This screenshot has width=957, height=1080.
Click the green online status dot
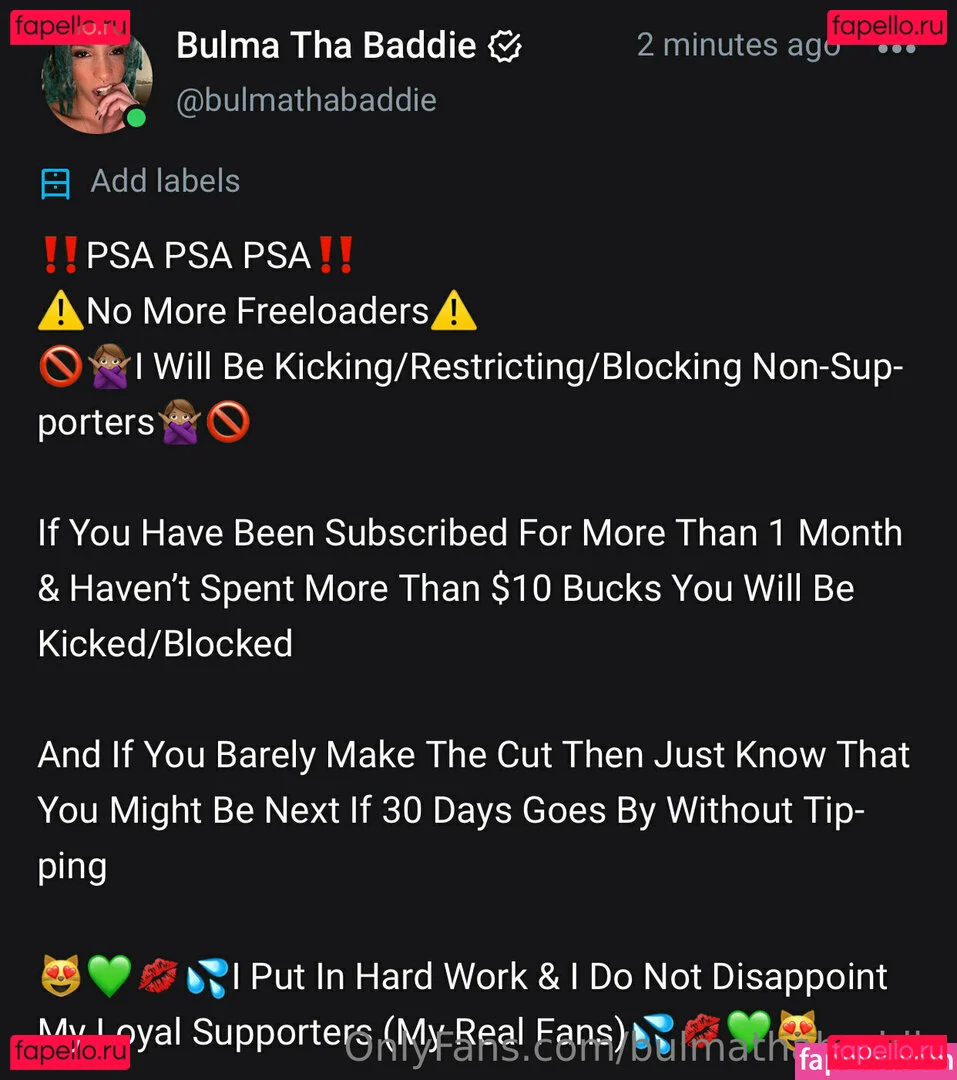136,118
